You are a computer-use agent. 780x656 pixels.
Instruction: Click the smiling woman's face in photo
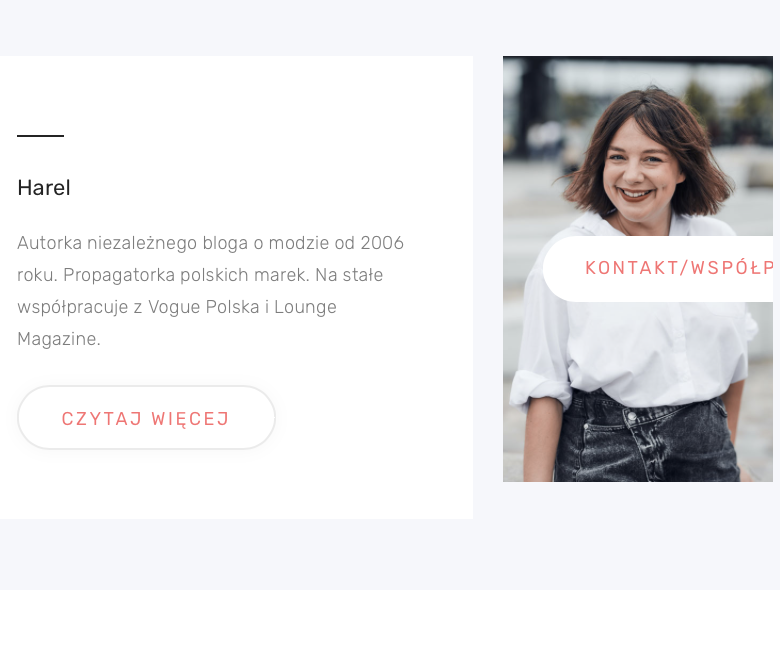[639, 169]
